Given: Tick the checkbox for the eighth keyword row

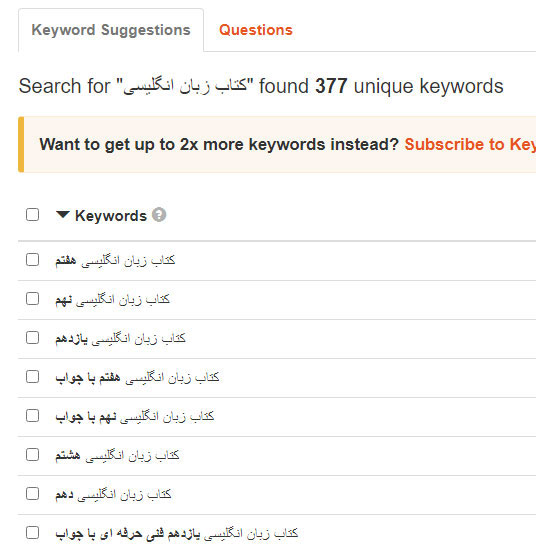Looking at the screenshot, I should tap(33, 533).
